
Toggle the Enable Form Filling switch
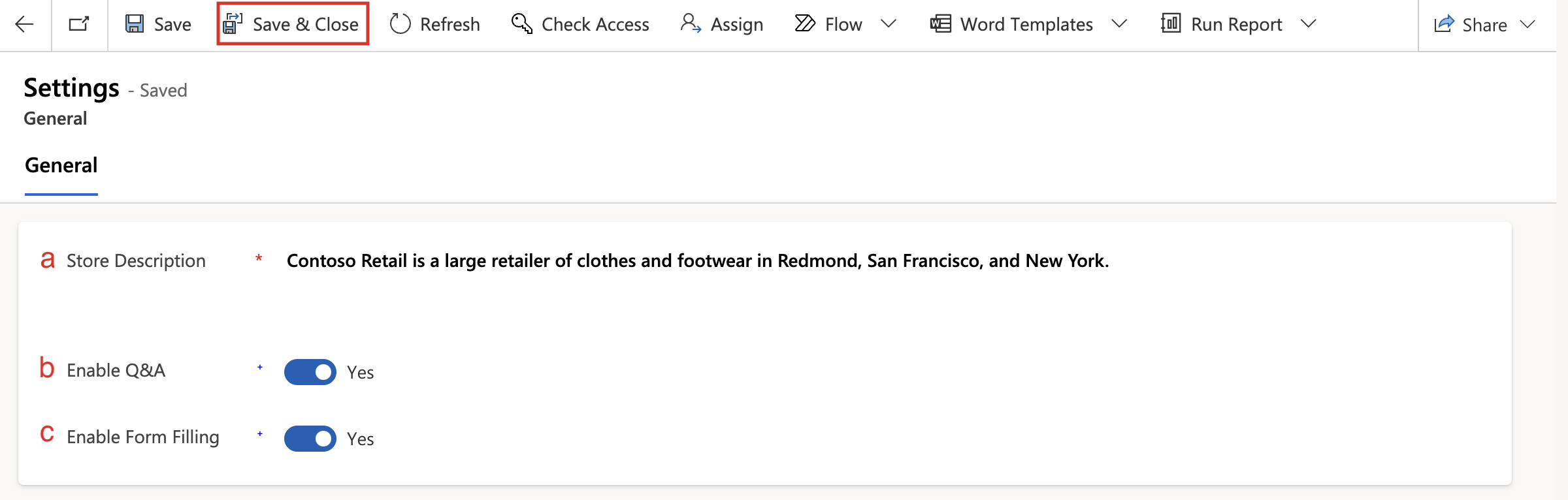coord(310,439)
